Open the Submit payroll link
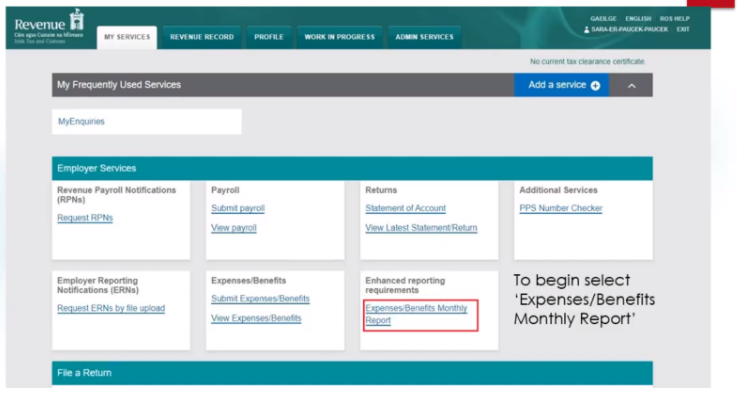This screenshot has height=409, width=737. click(238, 208)
